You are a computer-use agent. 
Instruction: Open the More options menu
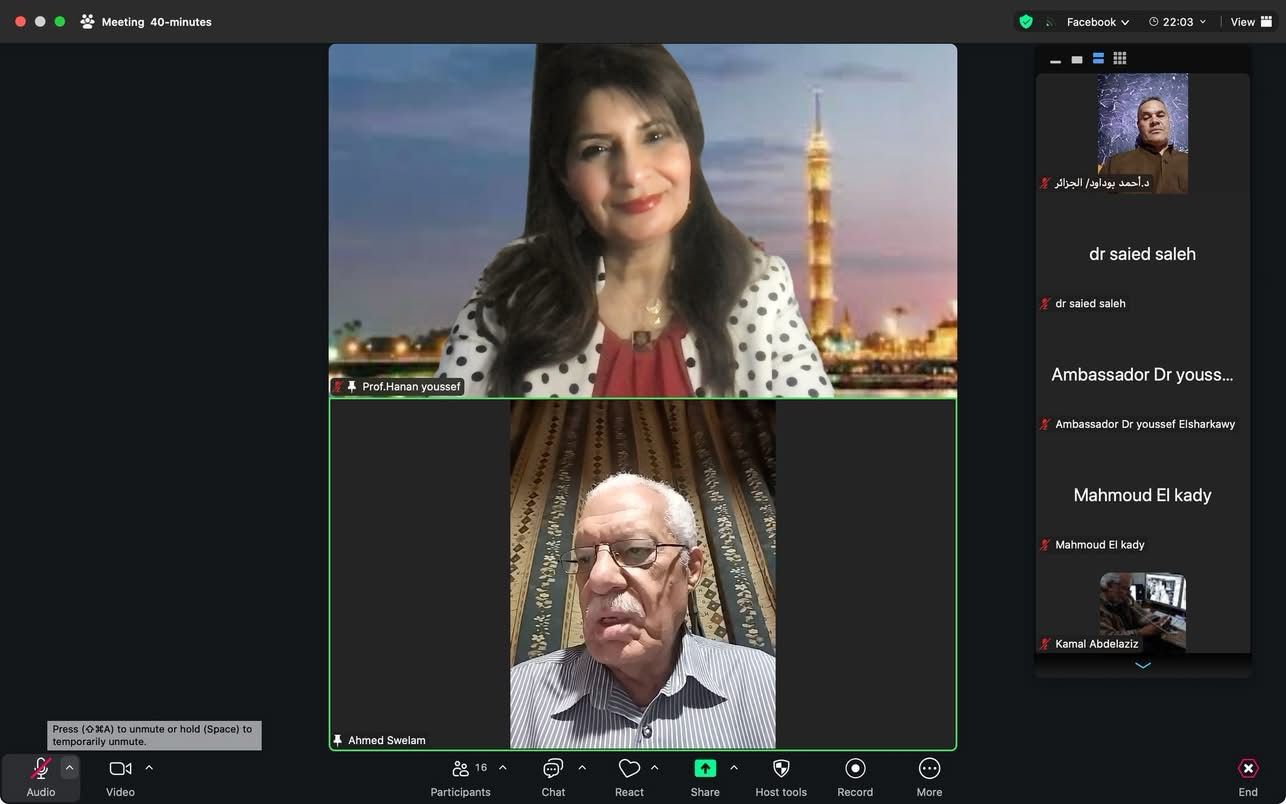[929, 769]
